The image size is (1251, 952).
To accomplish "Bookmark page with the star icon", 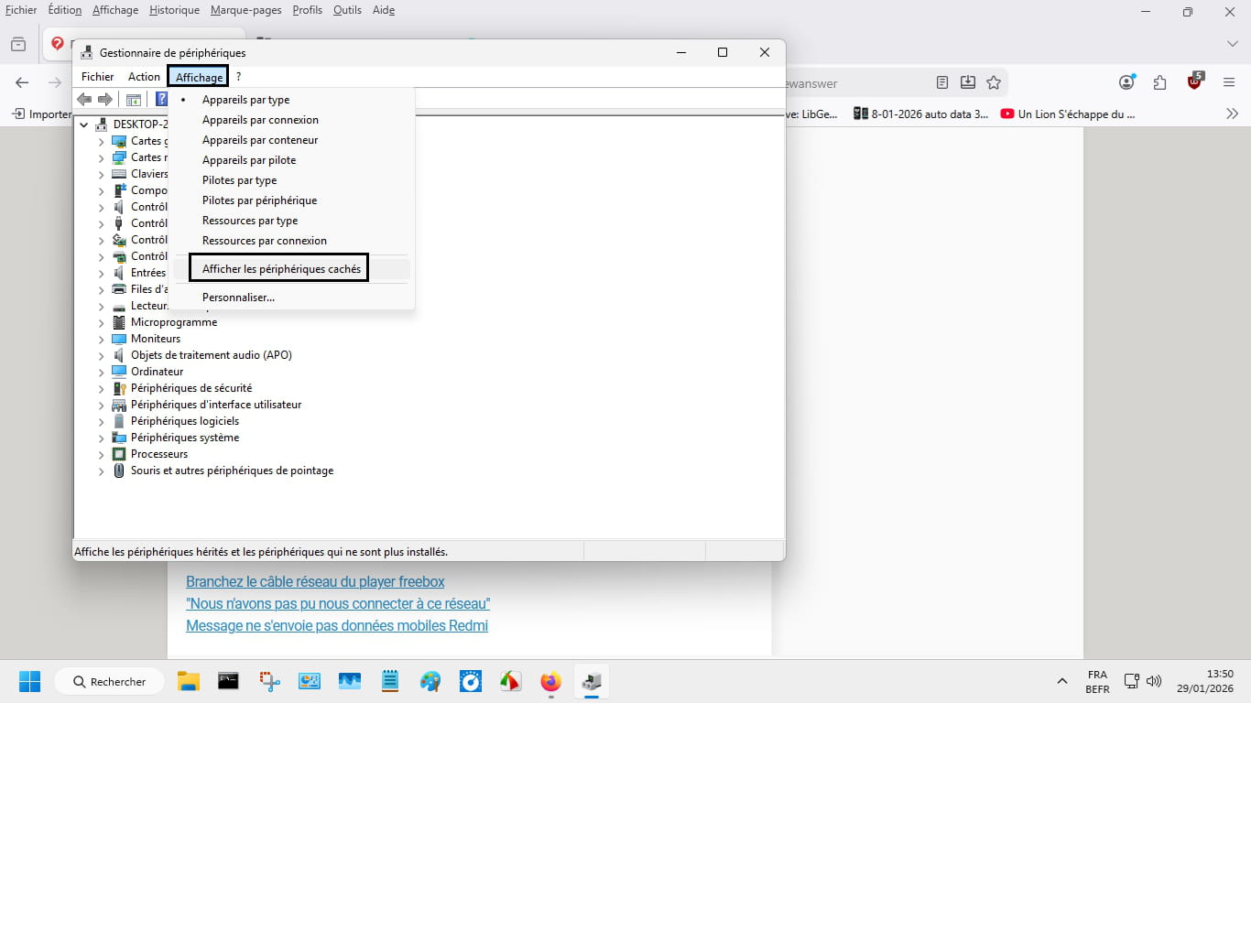I will click(x=994, y=82).
